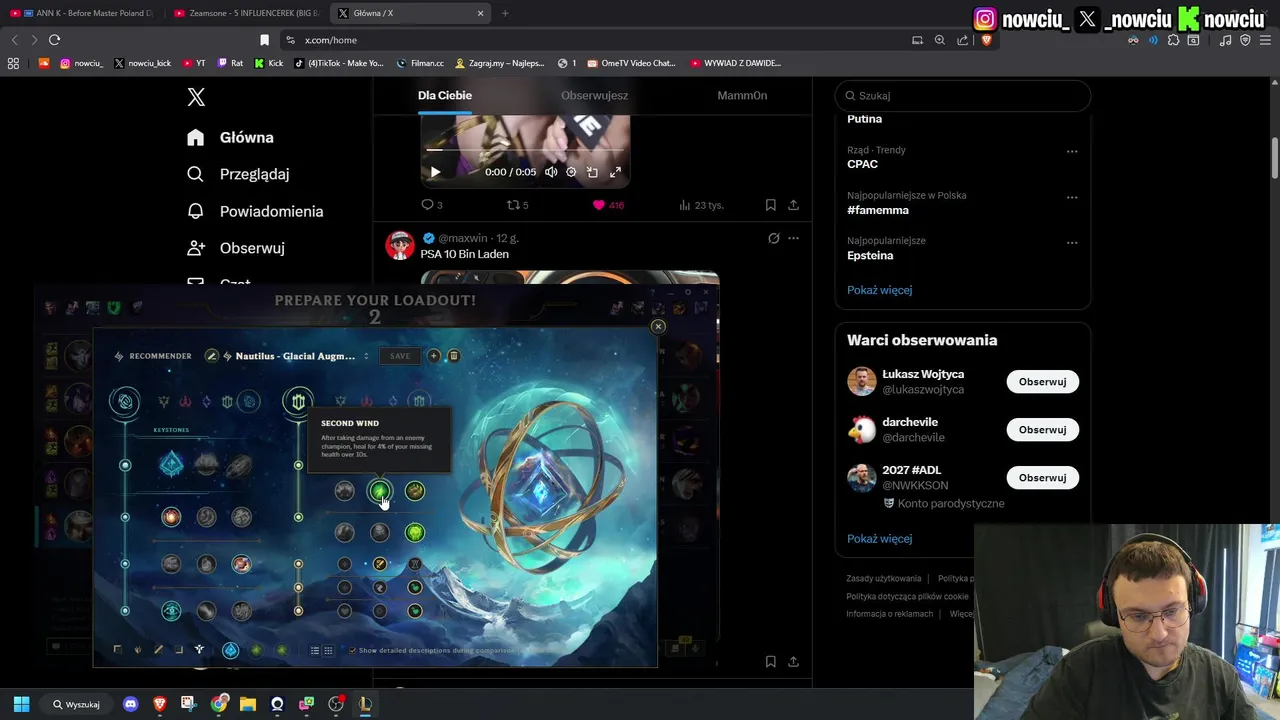Select the Bone Plating rune

415,490
